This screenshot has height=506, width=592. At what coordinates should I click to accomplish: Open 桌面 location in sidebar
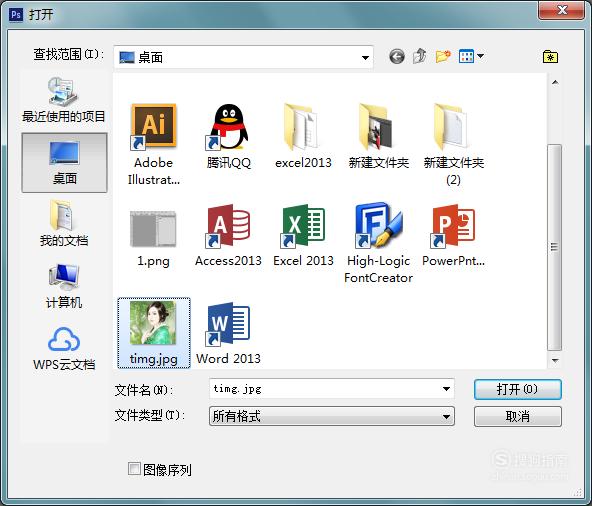click(x=64, y=162)
